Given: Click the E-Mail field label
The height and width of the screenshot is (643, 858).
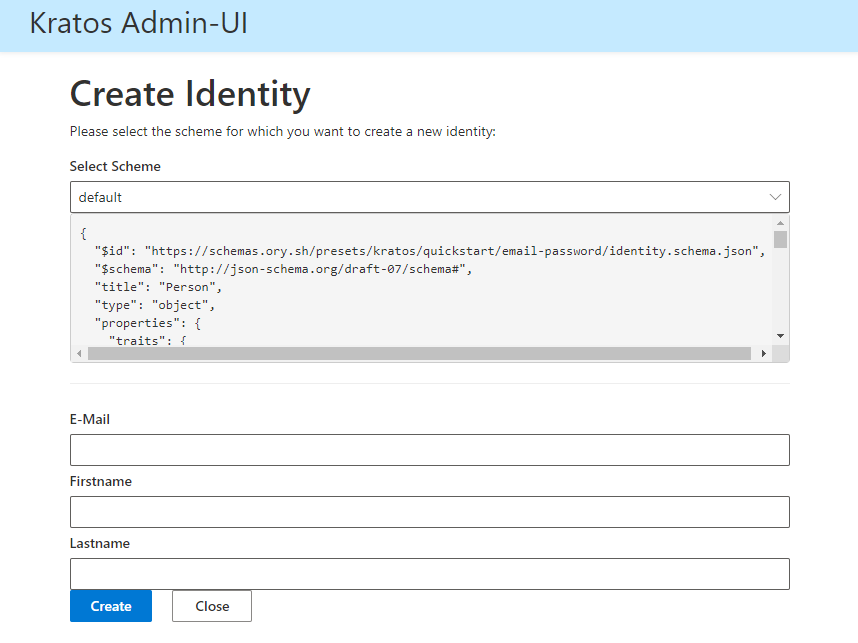Looking at the screenshot, I should [x=90, y=419].
